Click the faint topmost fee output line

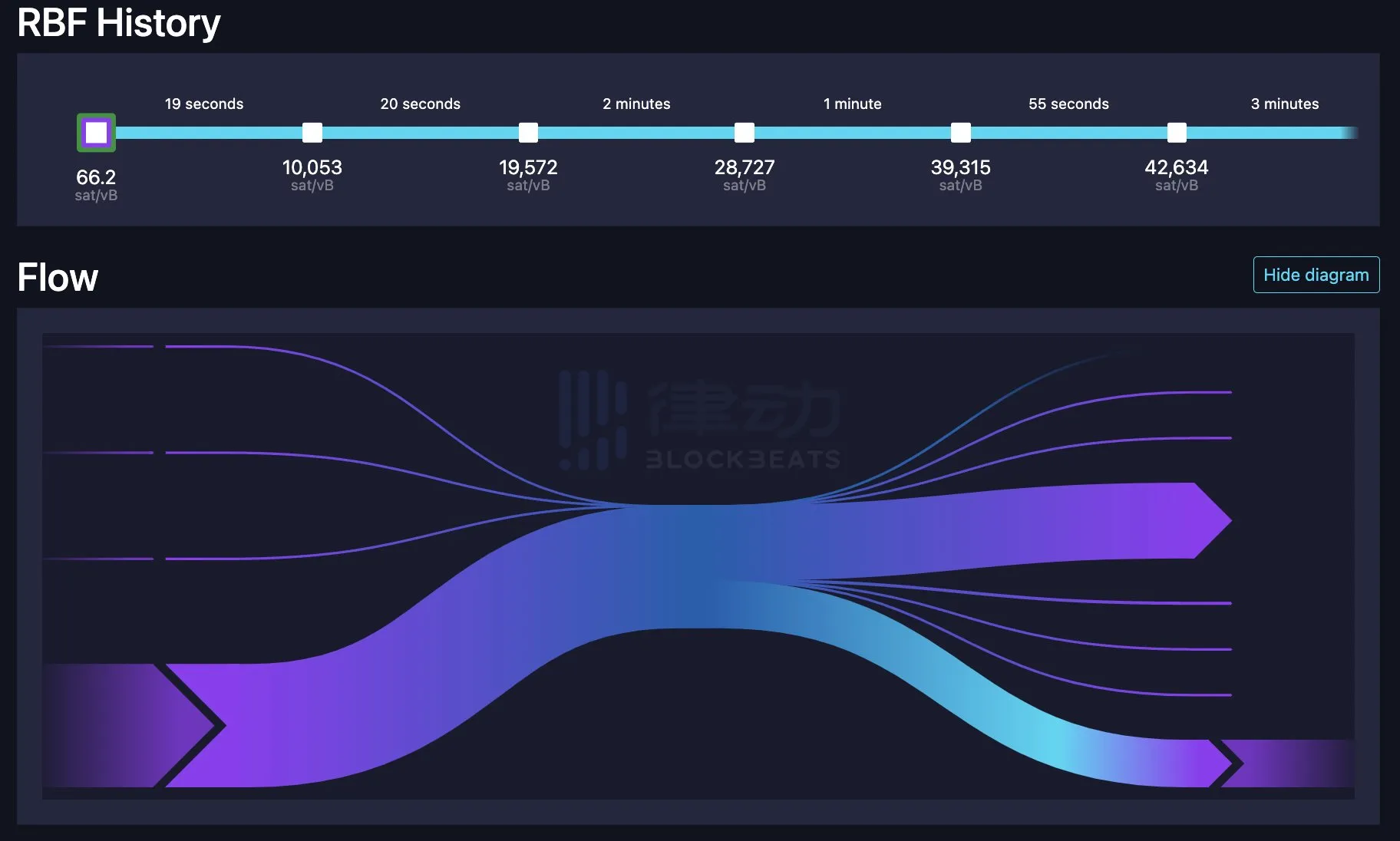[x=1059, y=368]
